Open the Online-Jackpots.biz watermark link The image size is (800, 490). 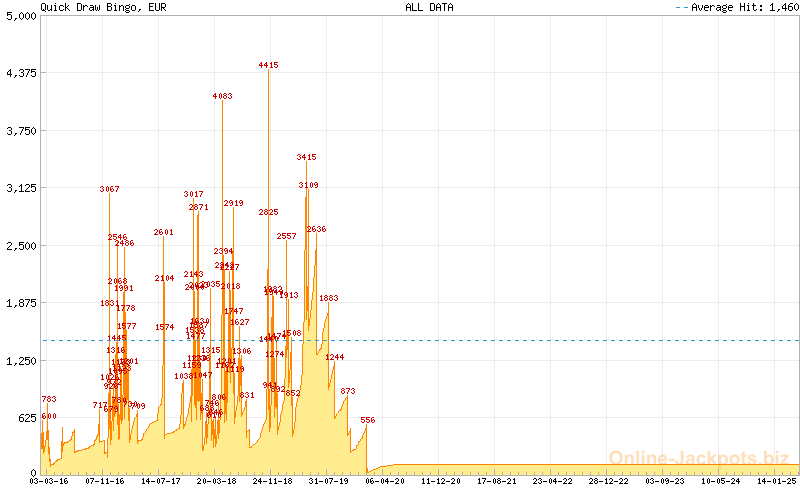point(693,458)
